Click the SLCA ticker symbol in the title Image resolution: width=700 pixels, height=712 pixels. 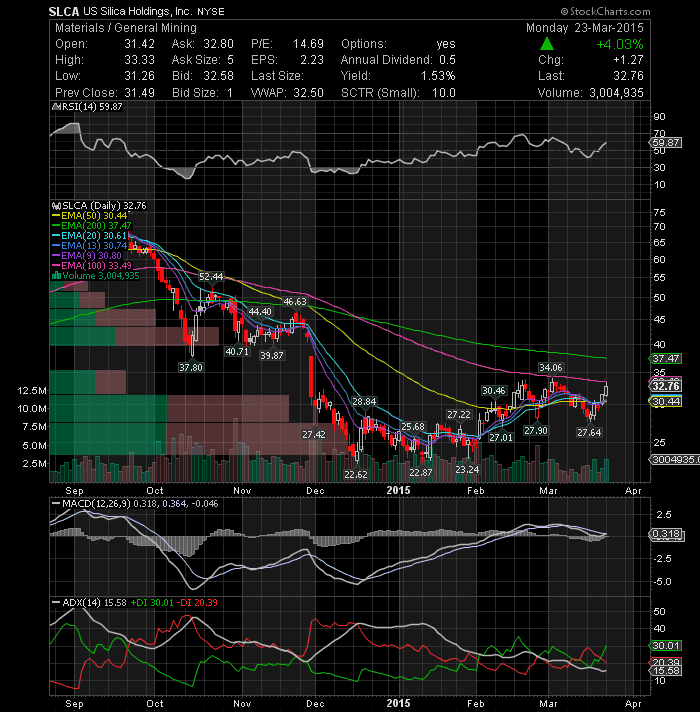(x=64, y=11)
